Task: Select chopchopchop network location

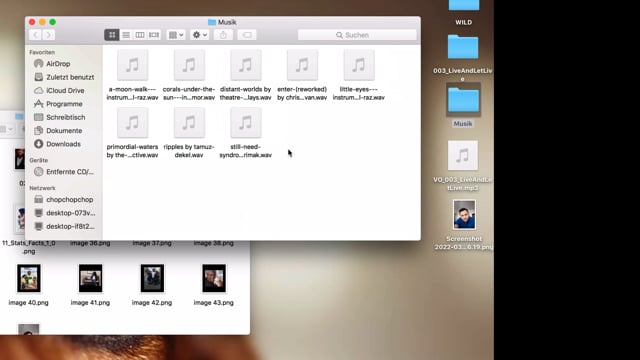Action: [64, 200]
